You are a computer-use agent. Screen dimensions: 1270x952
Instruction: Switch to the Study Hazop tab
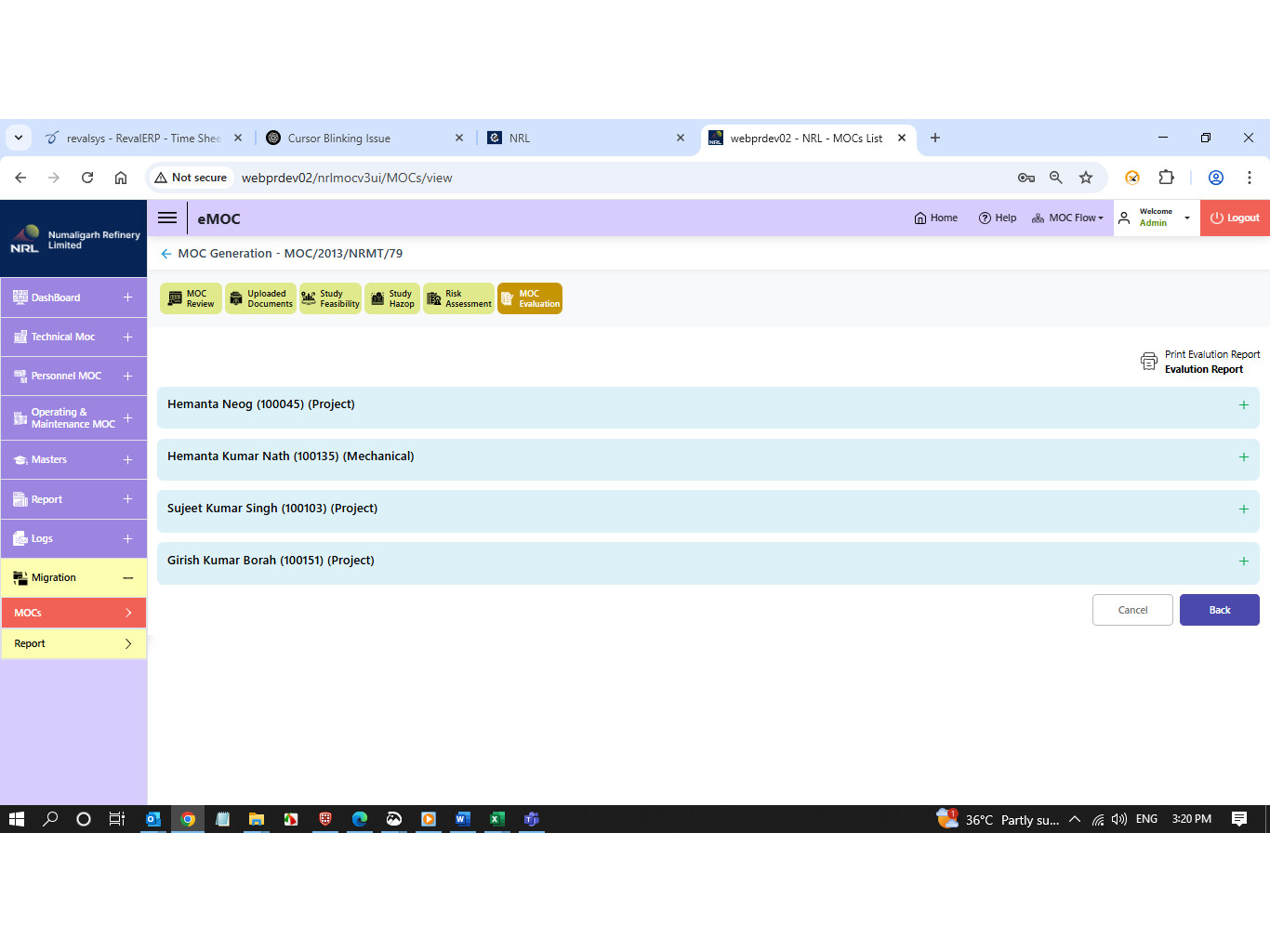[x=392, y=298]
